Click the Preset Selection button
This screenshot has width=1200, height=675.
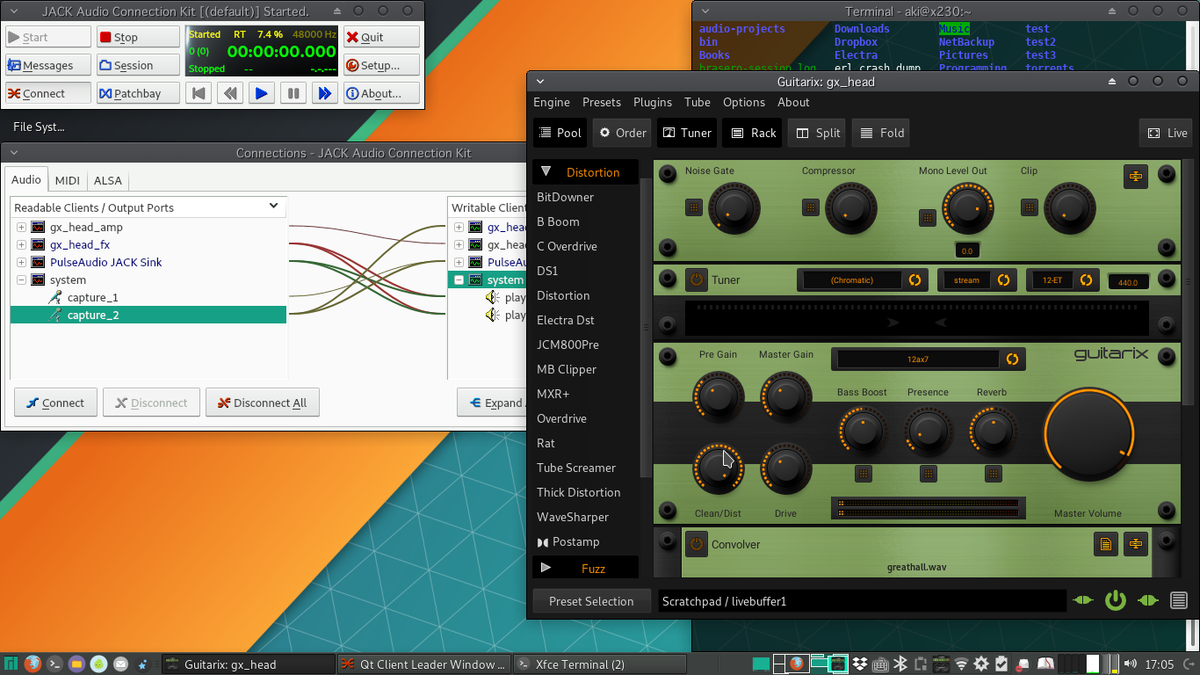point(591,601)
